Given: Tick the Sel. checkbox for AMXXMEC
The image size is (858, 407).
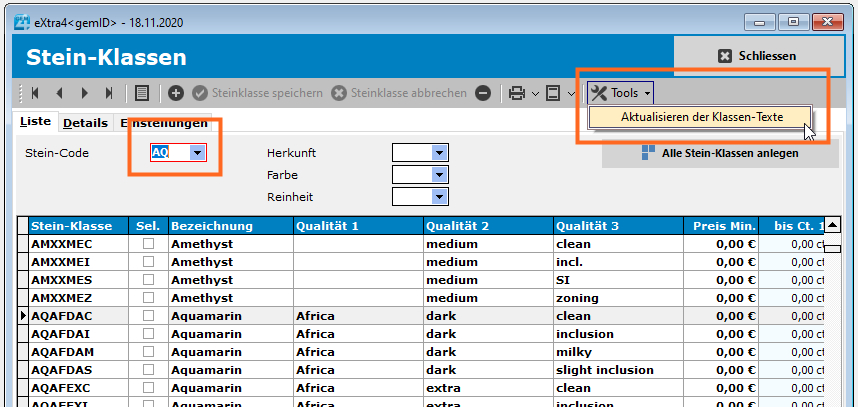Looking at the screenshot, I should [148, 244].
